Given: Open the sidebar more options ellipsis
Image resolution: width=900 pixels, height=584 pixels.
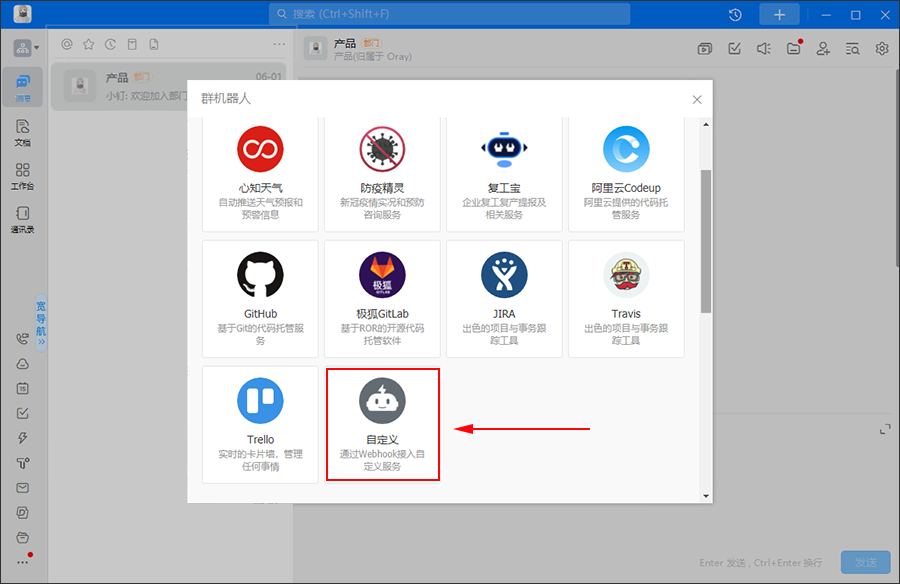Looking at the screenshot, I should pyautogui.click(x=22, y=562).
